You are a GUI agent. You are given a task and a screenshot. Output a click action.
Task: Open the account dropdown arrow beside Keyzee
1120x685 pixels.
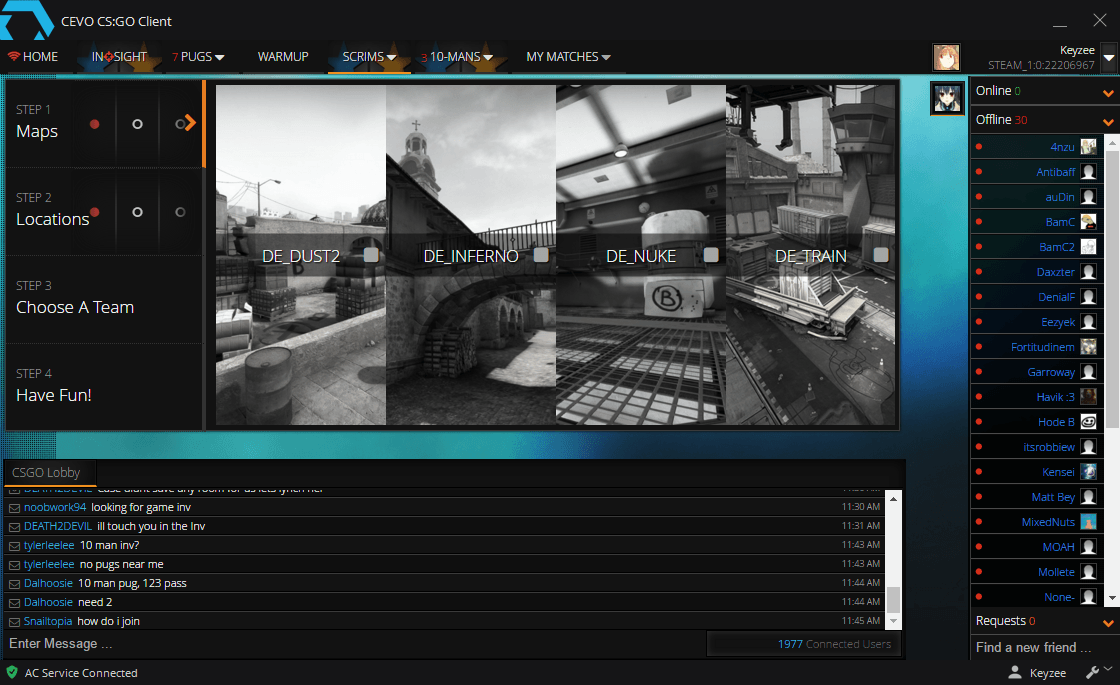[1109, 57]
